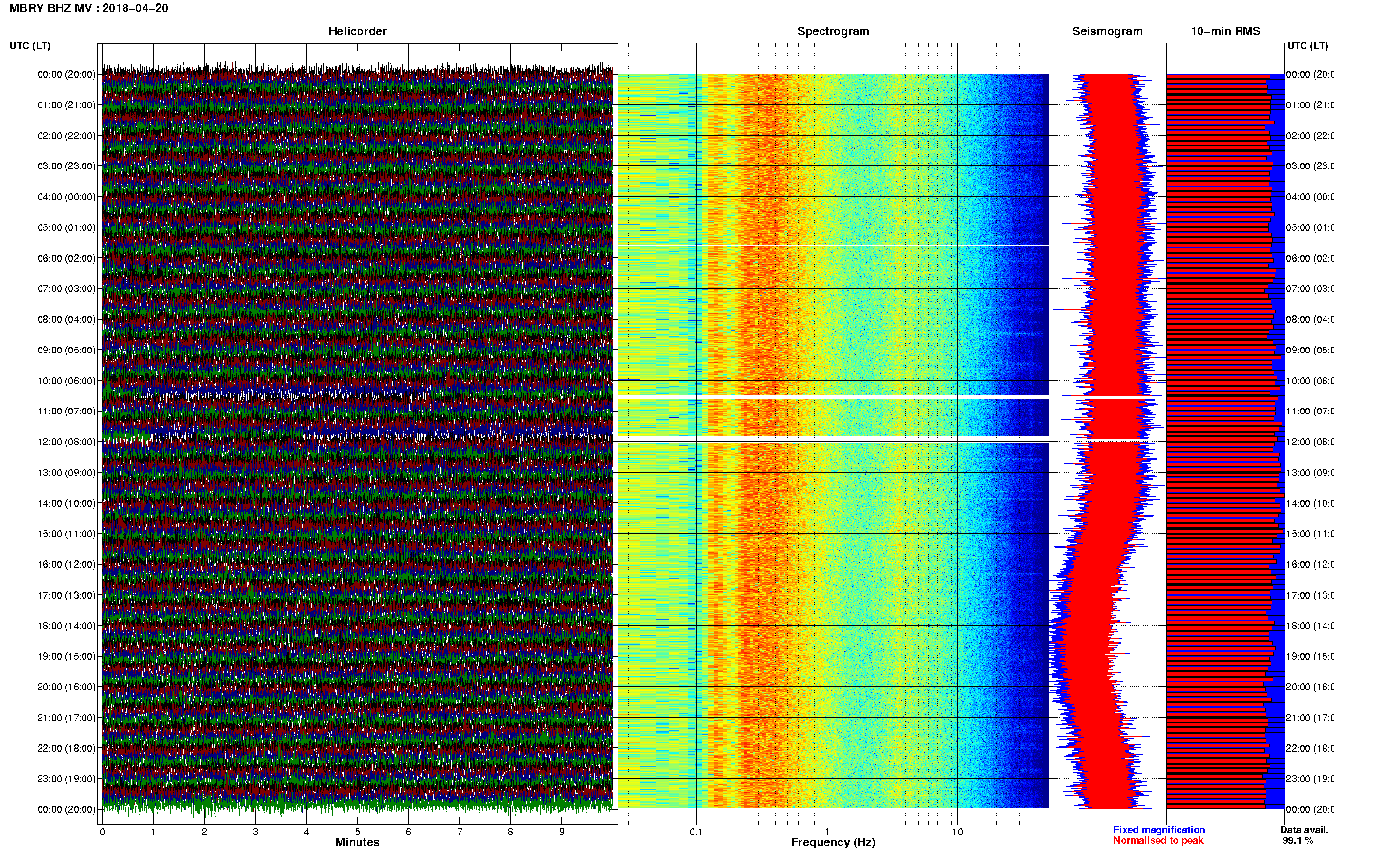Click the 16:00 (12:00) left time label
The height and width of the screenshot is (868, 1389).
pyautogui.click(x=66, y=564)
